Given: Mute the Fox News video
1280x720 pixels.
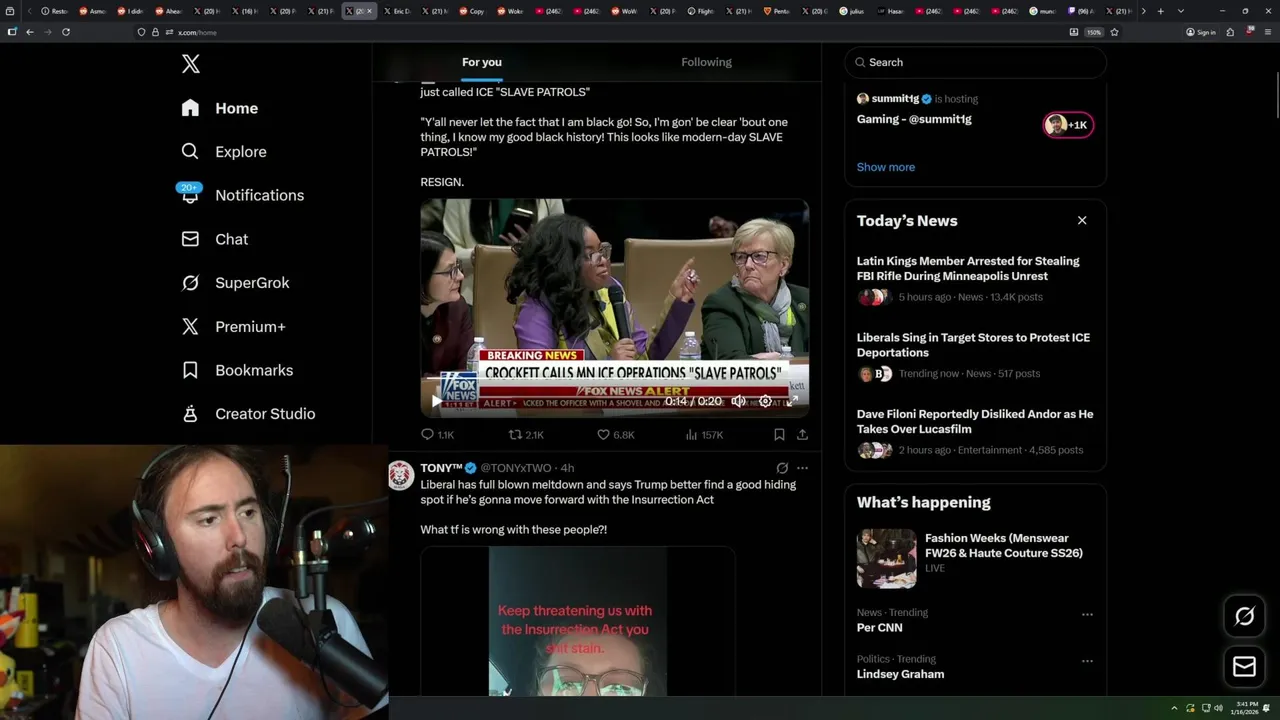Looking at the screenshot, I should 738,401.
